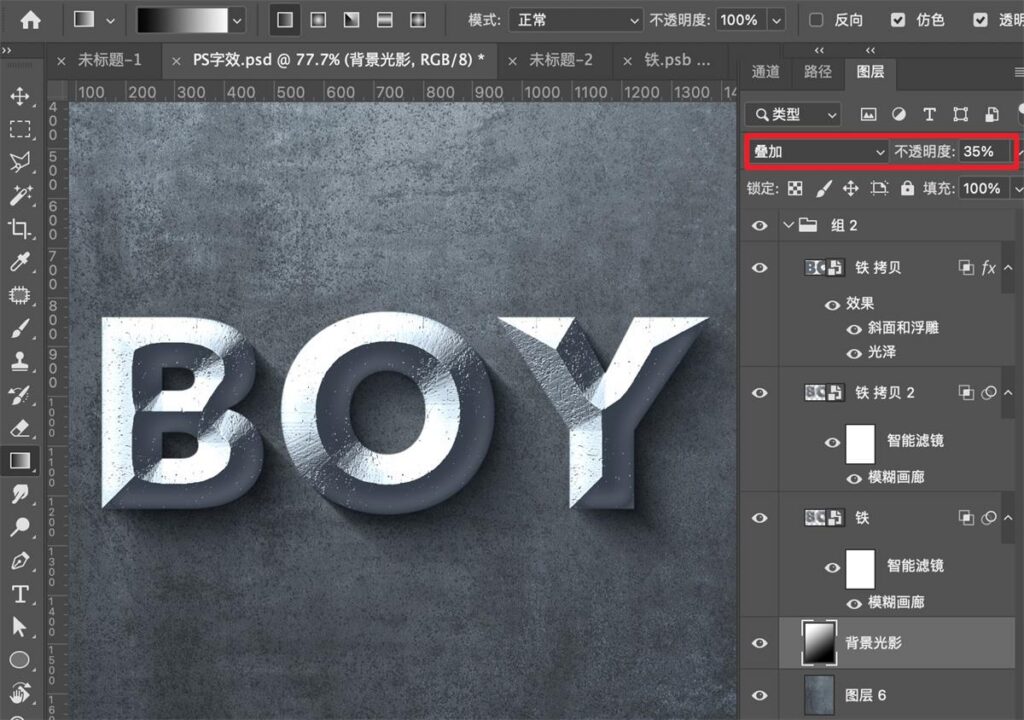Screen dimensions: 1024x720
Task: Select the Eyedropper tool
Action: [20, 261]
